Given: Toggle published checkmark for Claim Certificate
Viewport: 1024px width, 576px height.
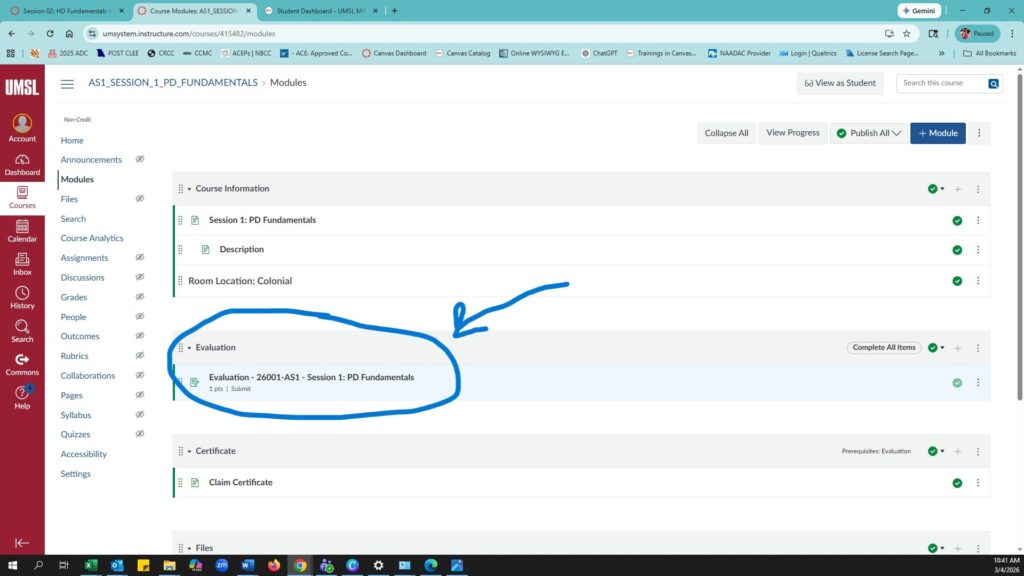Looking at the screenshot, I should tap(957, 483).
